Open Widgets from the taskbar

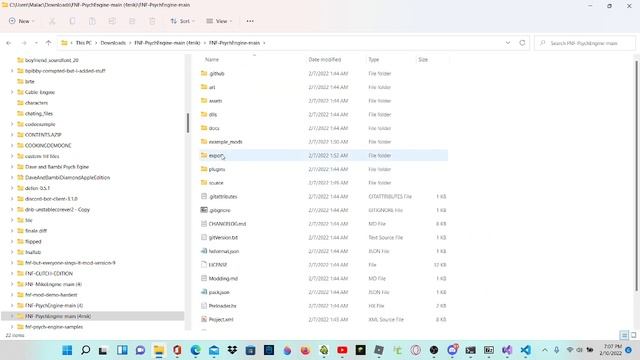122,350
